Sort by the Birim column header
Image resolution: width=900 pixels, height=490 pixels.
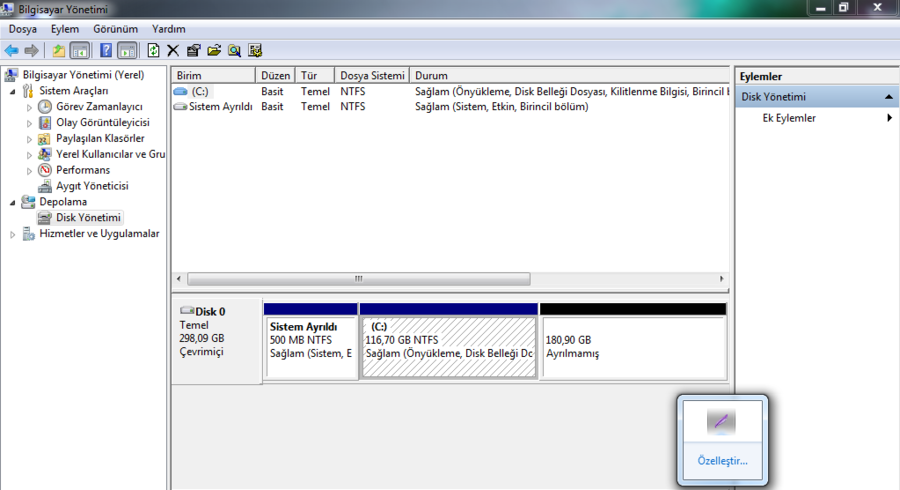(214, 75)
